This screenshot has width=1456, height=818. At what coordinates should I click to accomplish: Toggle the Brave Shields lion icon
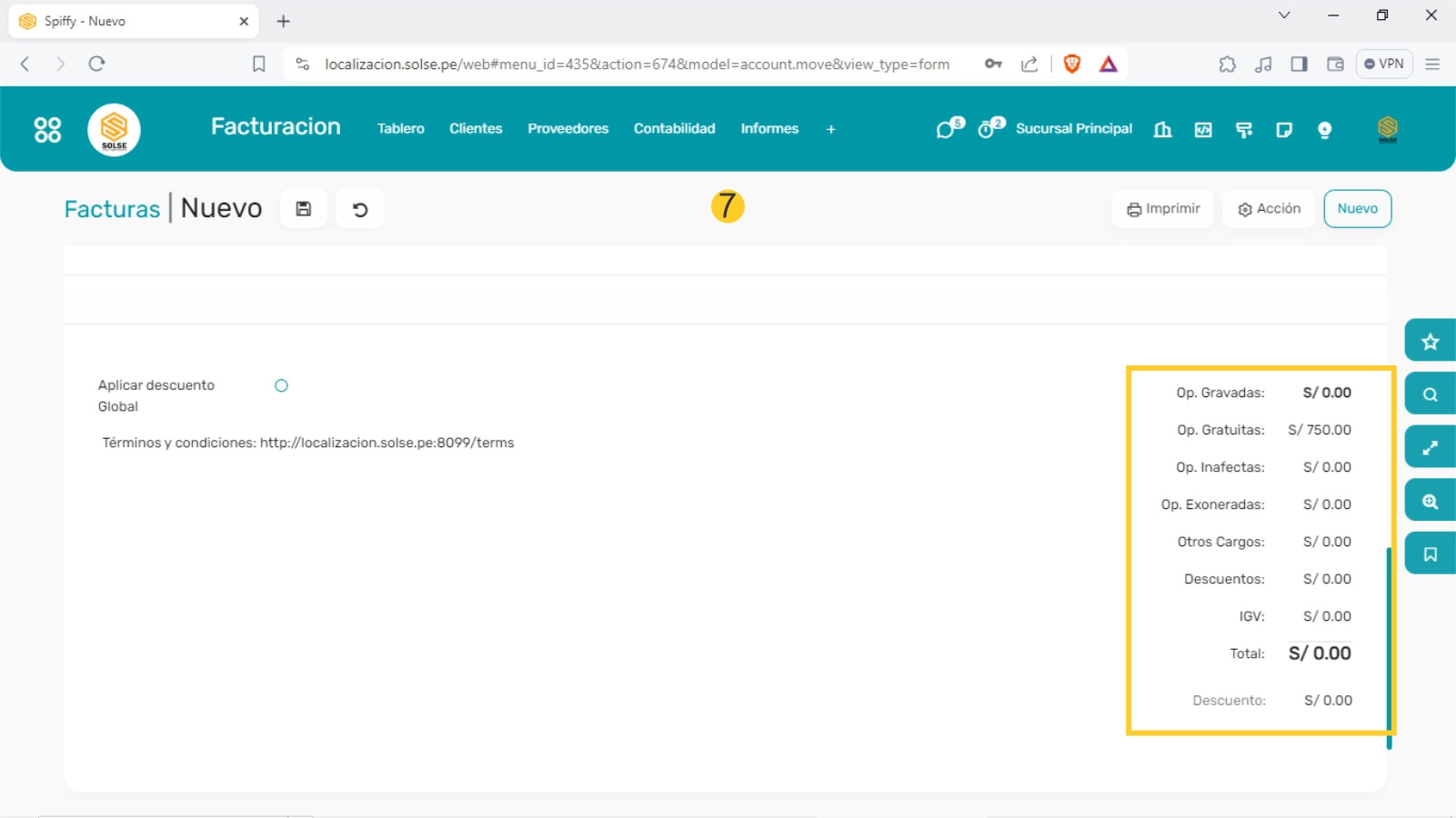coord(1072,64)
